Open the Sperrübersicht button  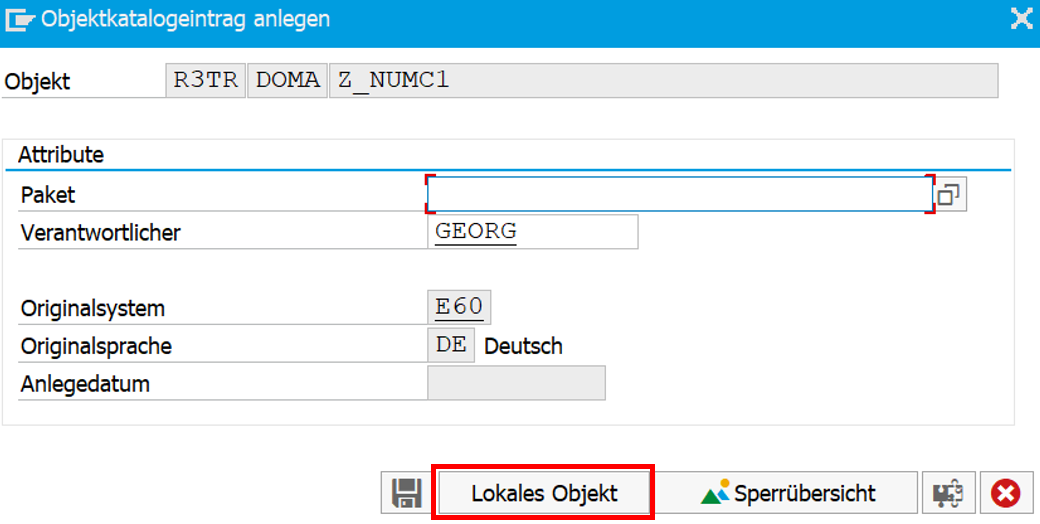(787, 493)
